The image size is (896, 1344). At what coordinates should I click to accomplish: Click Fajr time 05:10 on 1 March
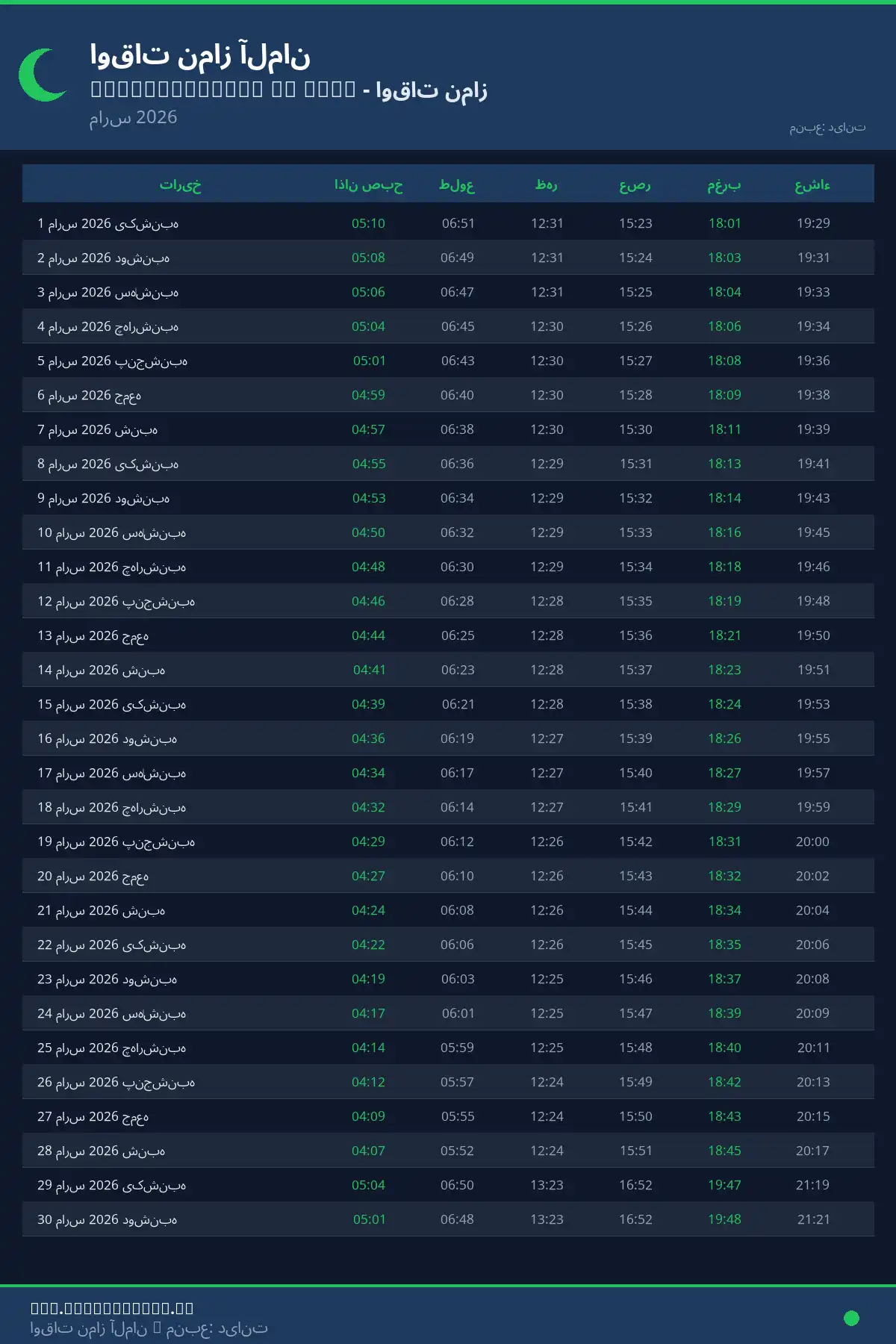coord(368,223)
